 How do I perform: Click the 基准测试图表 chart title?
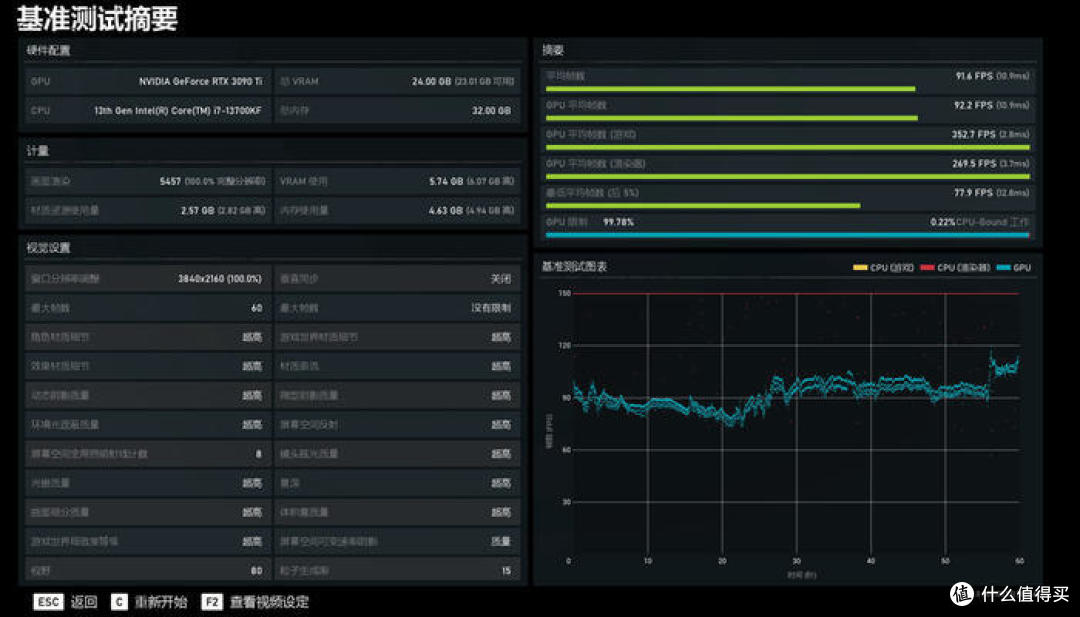coord(574,267)
